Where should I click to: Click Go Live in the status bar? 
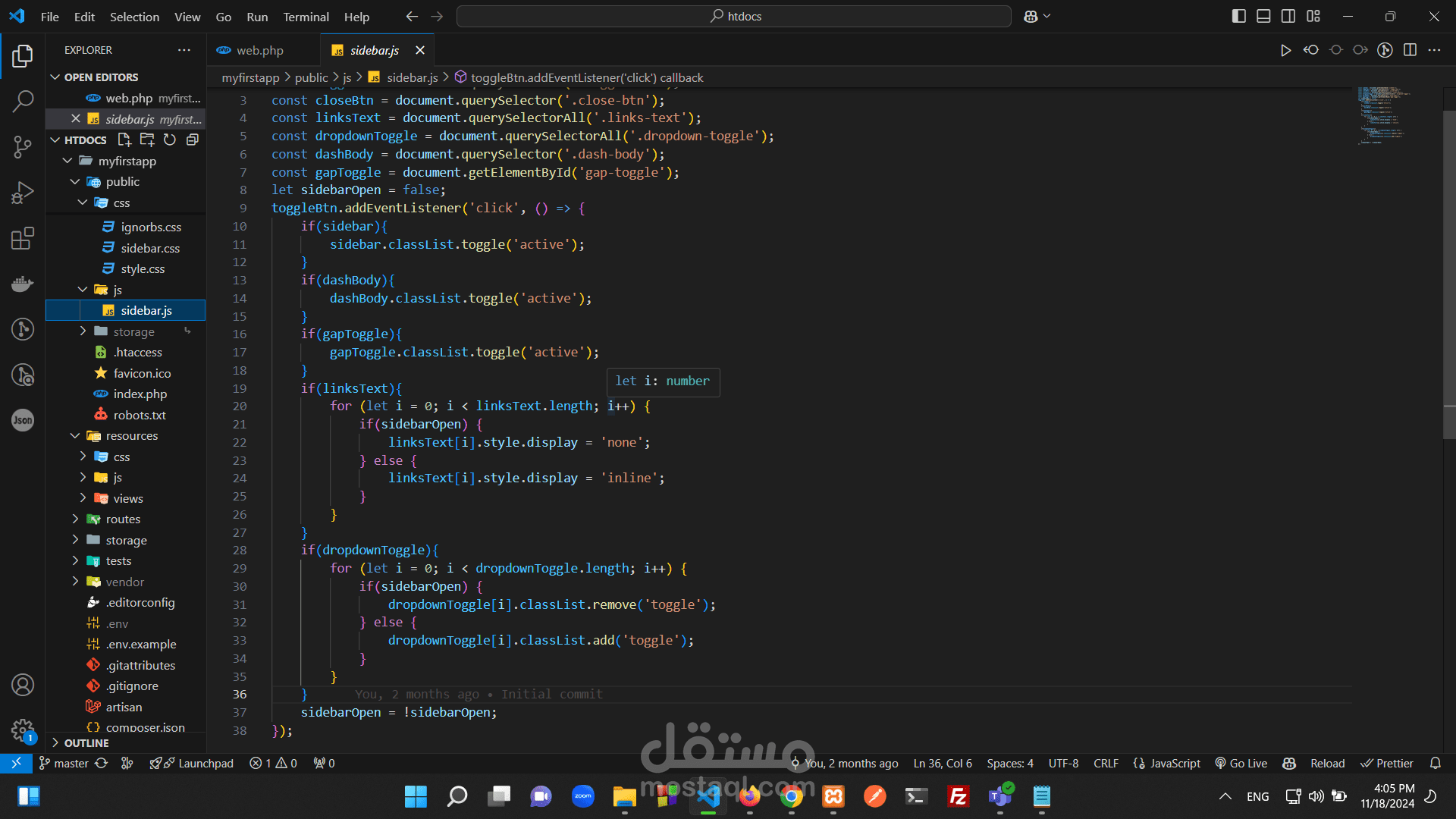click(1241, 764)
